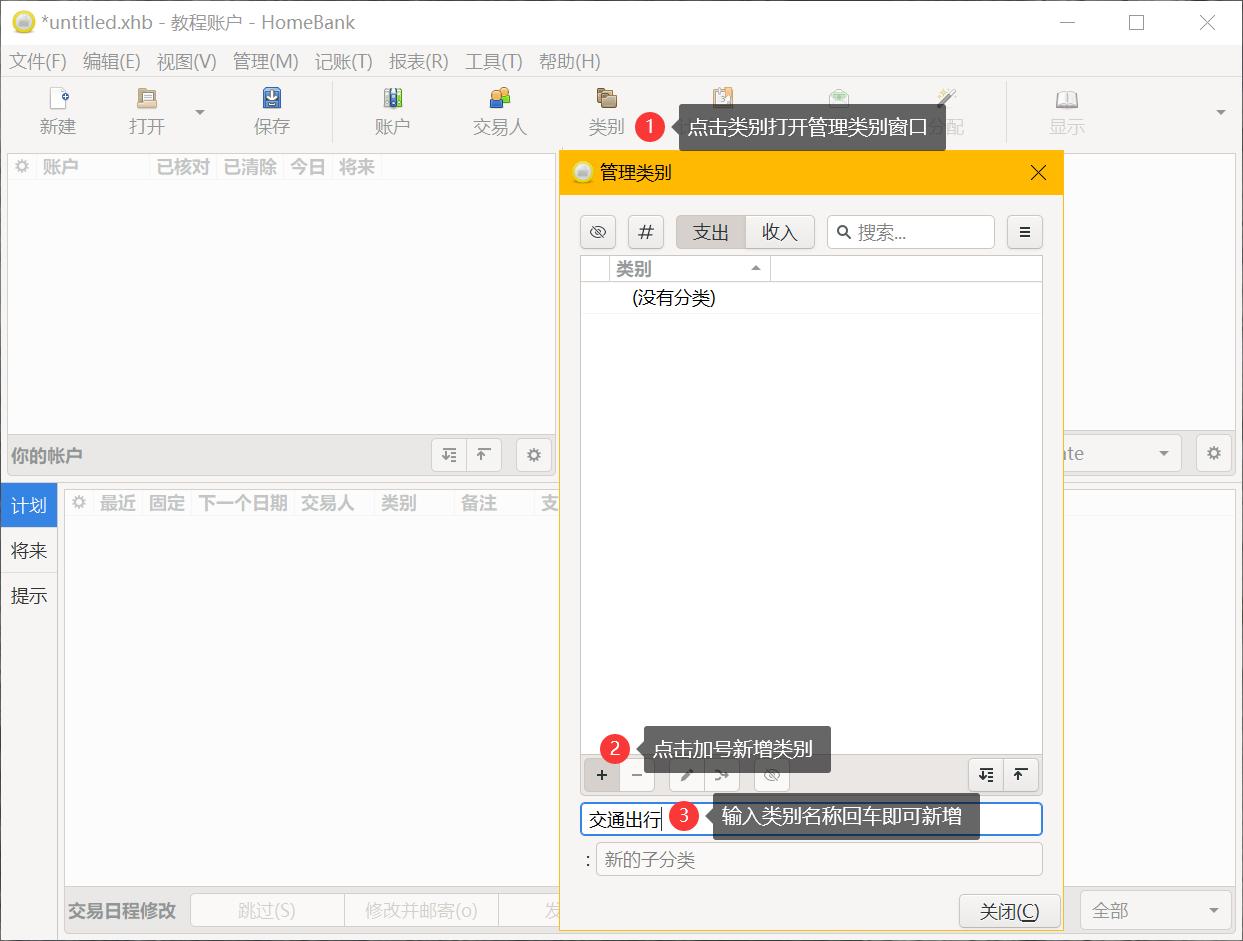The width and height of the screenshot is (1243, 941).
Task: Merge category using the arrow icon
Action: (722, 775)
